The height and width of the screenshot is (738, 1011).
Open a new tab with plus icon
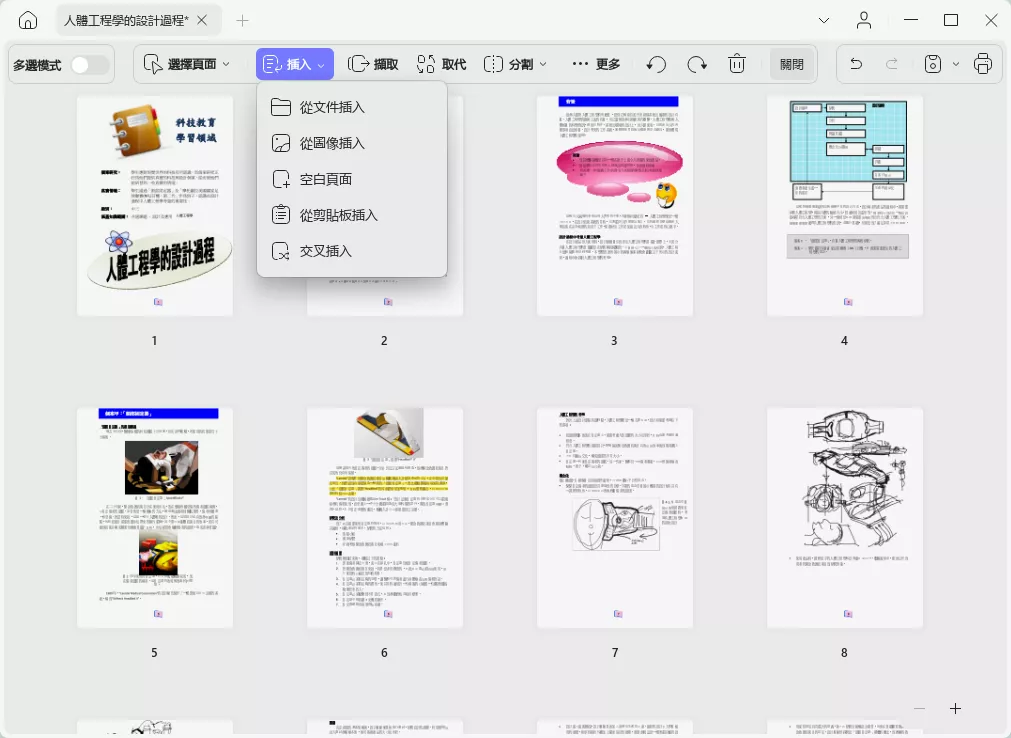242,21
